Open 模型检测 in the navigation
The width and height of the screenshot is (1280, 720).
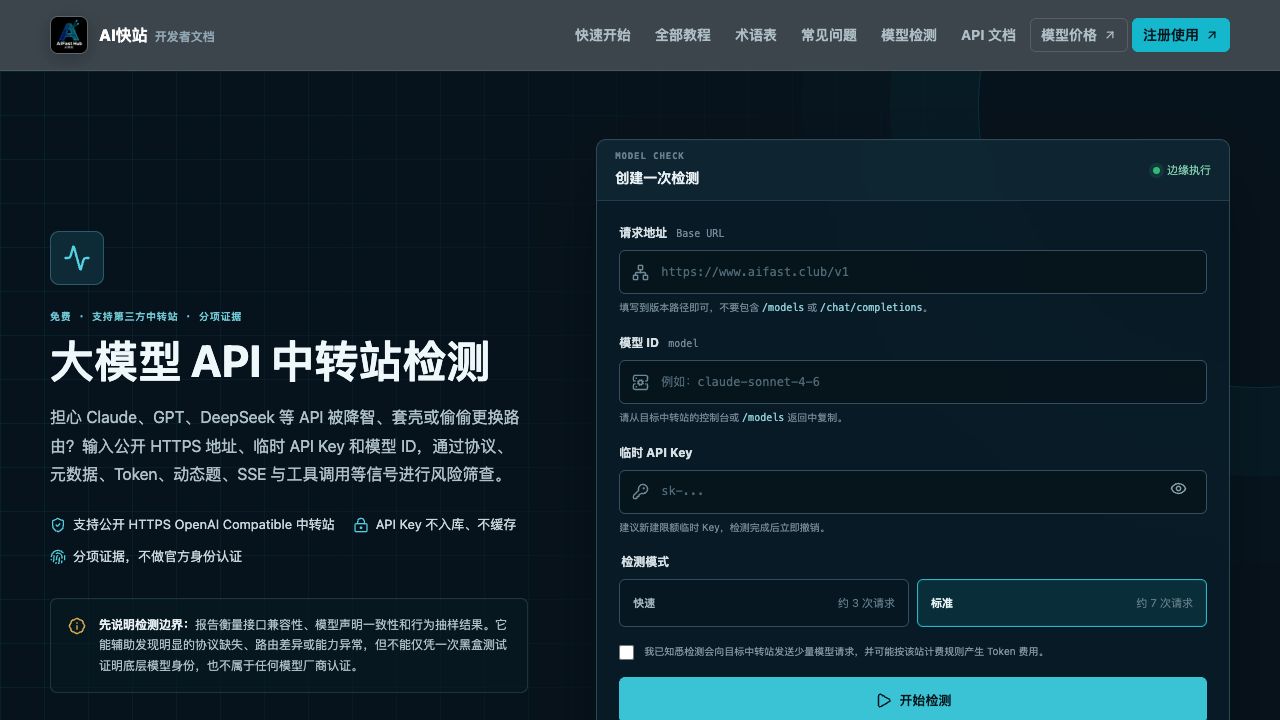tap(909, 35)
